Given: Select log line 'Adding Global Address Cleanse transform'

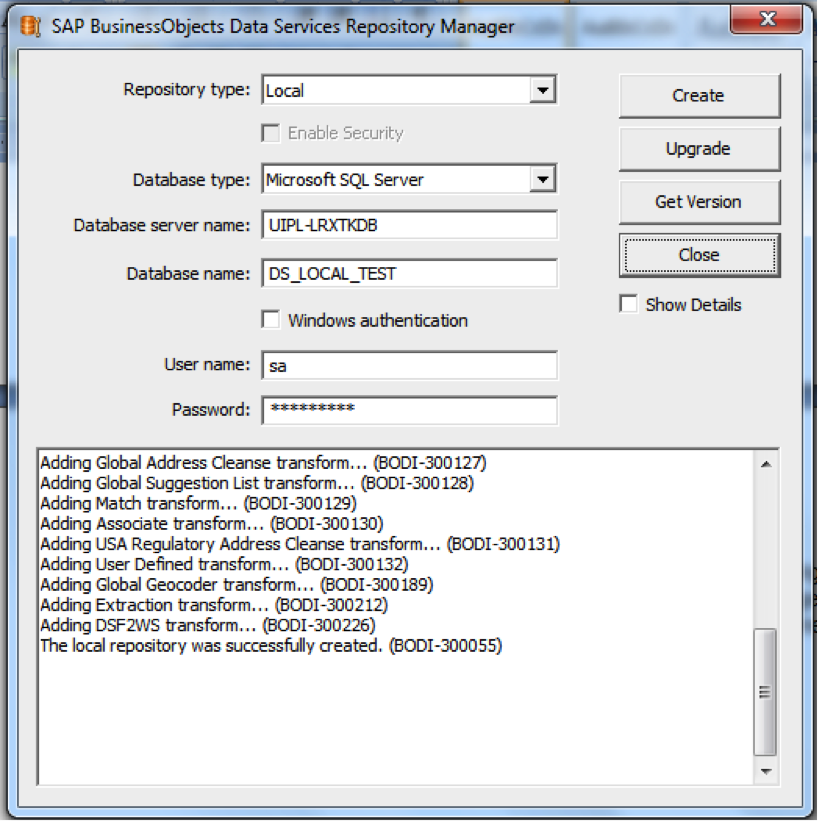Looking at the screenshot, I should [x=263, y=463].
